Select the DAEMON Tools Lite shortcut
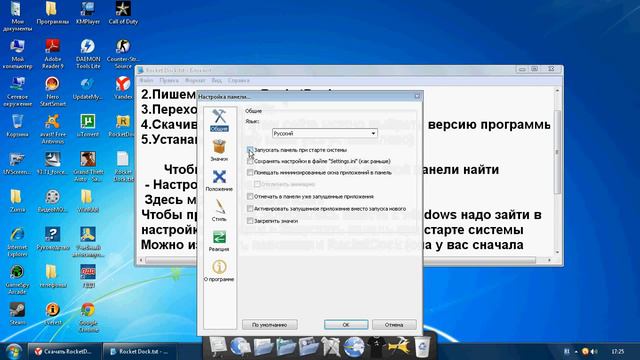This screenshot has height=360, width=640. click(88, 54)
